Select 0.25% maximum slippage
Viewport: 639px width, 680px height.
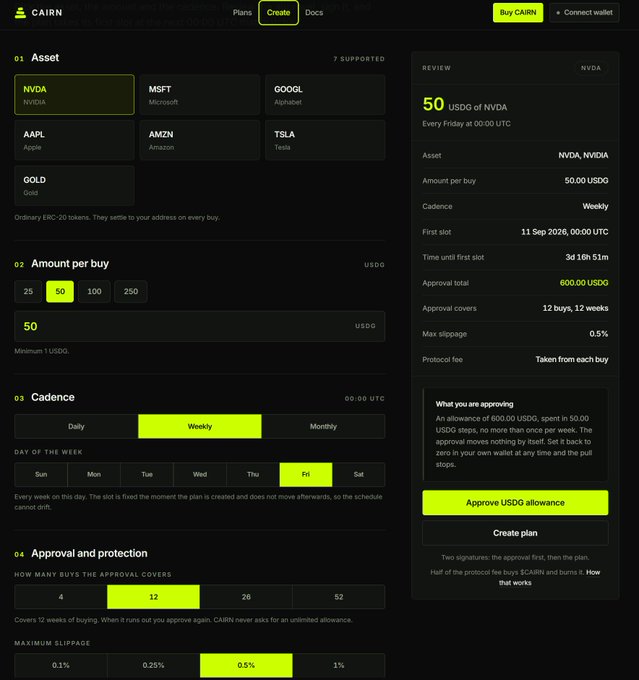[x=154, y=665]
